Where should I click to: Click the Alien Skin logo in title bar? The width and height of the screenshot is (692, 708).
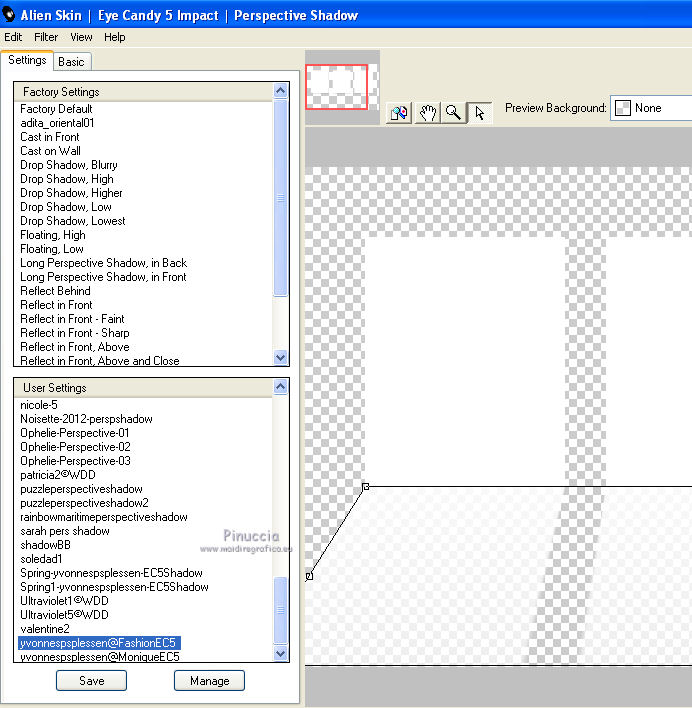click(9, 14)
